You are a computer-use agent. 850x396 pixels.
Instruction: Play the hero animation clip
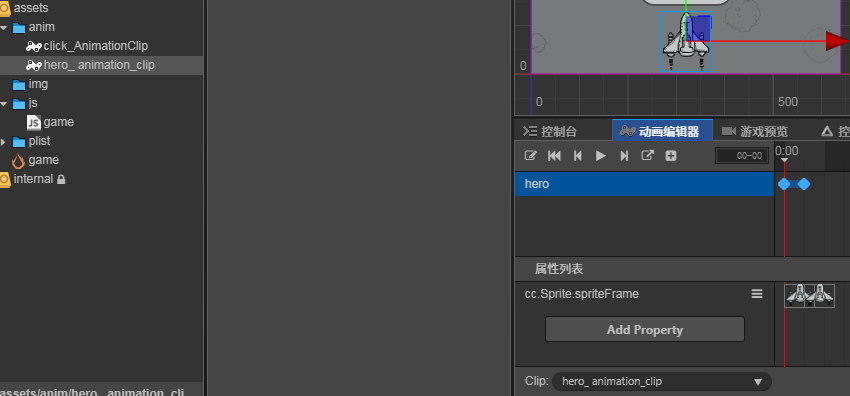pyautogui.click(x=601, y=155)
